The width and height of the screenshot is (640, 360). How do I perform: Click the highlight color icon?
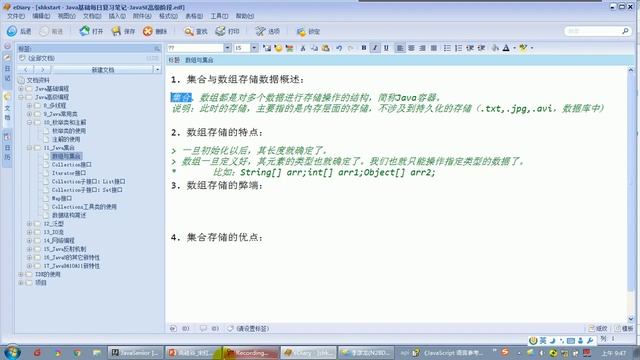[523, 48]
